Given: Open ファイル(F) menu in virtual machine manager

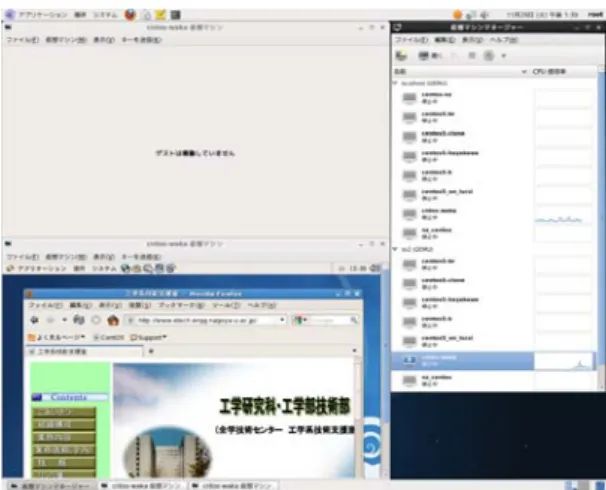Looking at the screenshot, I should (x=411, y=40).
